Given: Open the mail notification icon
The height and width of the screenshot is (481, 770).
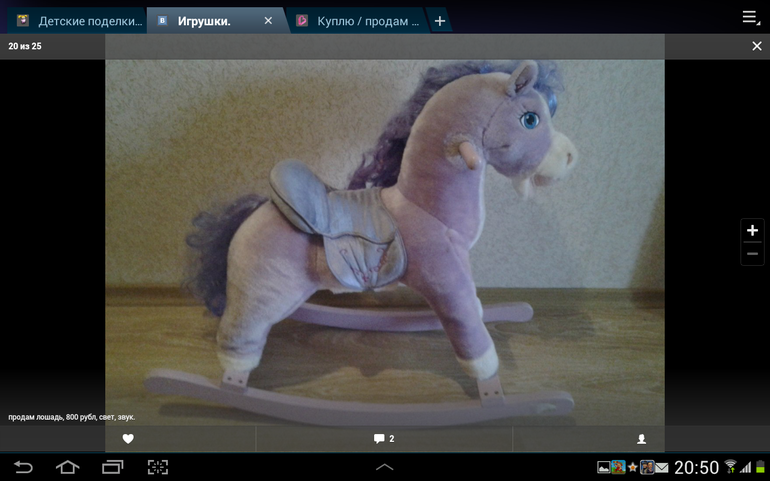Looking at the screenshot, I should 661,467.
